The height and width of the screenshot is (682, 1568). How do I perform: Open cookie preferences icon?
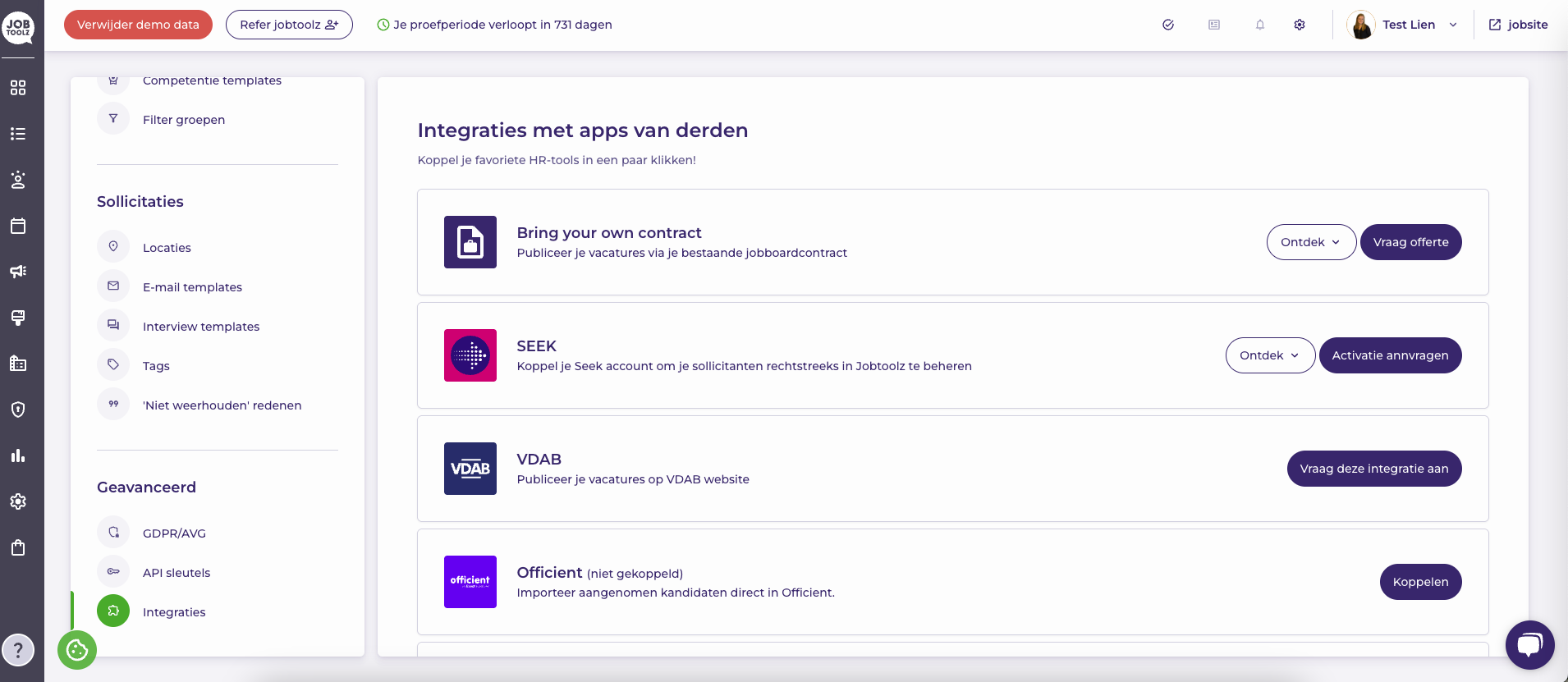pos(77,650)
